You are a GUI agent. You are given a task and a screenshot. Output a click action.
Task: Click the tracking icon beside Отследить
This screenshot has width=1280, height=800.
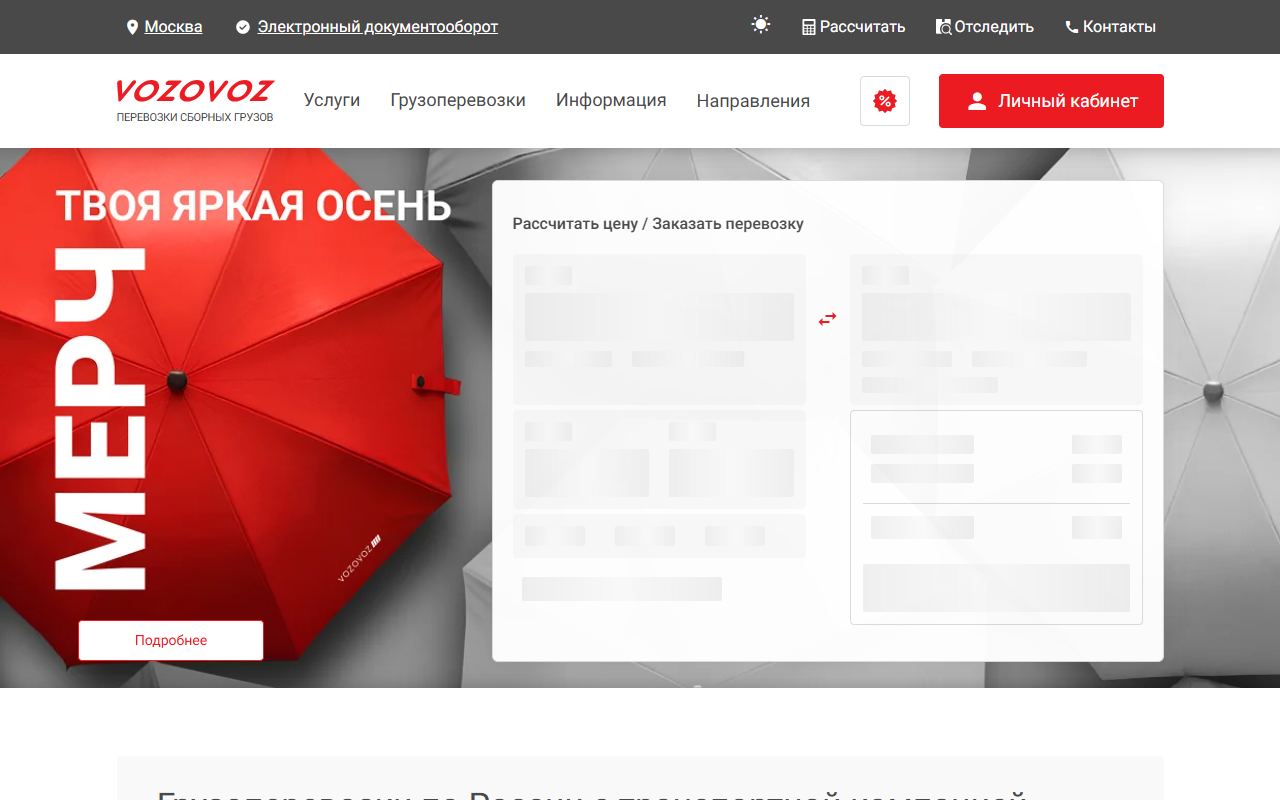pos(943,27)
